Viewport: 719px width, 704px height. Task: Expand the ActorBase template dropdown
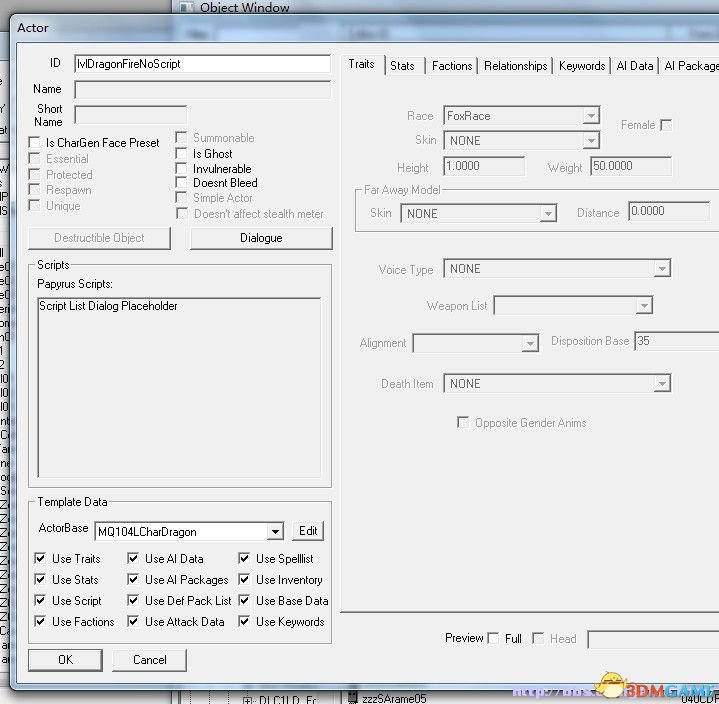tap(276, 532)
